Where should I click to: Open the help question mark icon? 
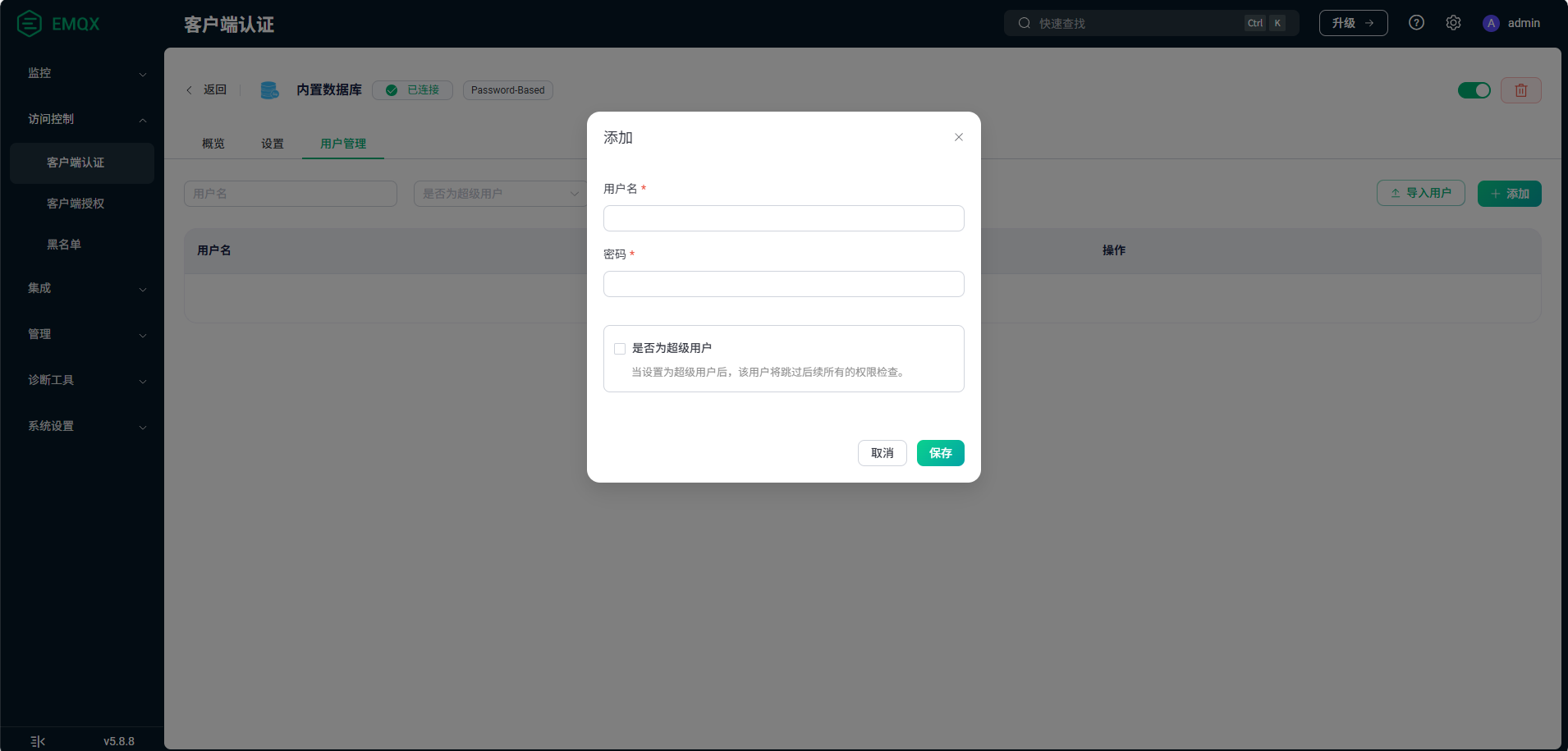(x=1416, y=23)
